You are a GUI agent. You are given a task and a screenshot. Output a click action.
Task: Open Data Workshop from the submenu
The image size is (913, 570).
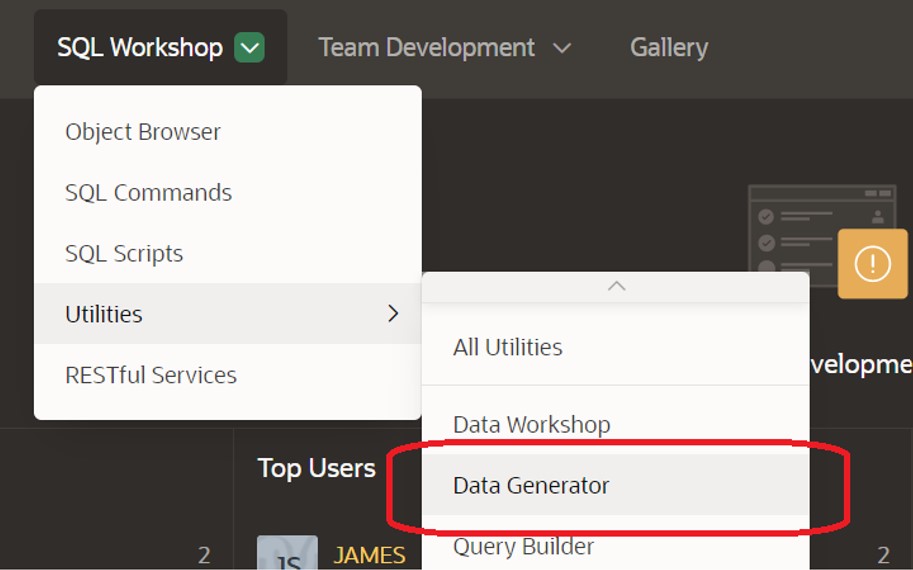[531, 424]
